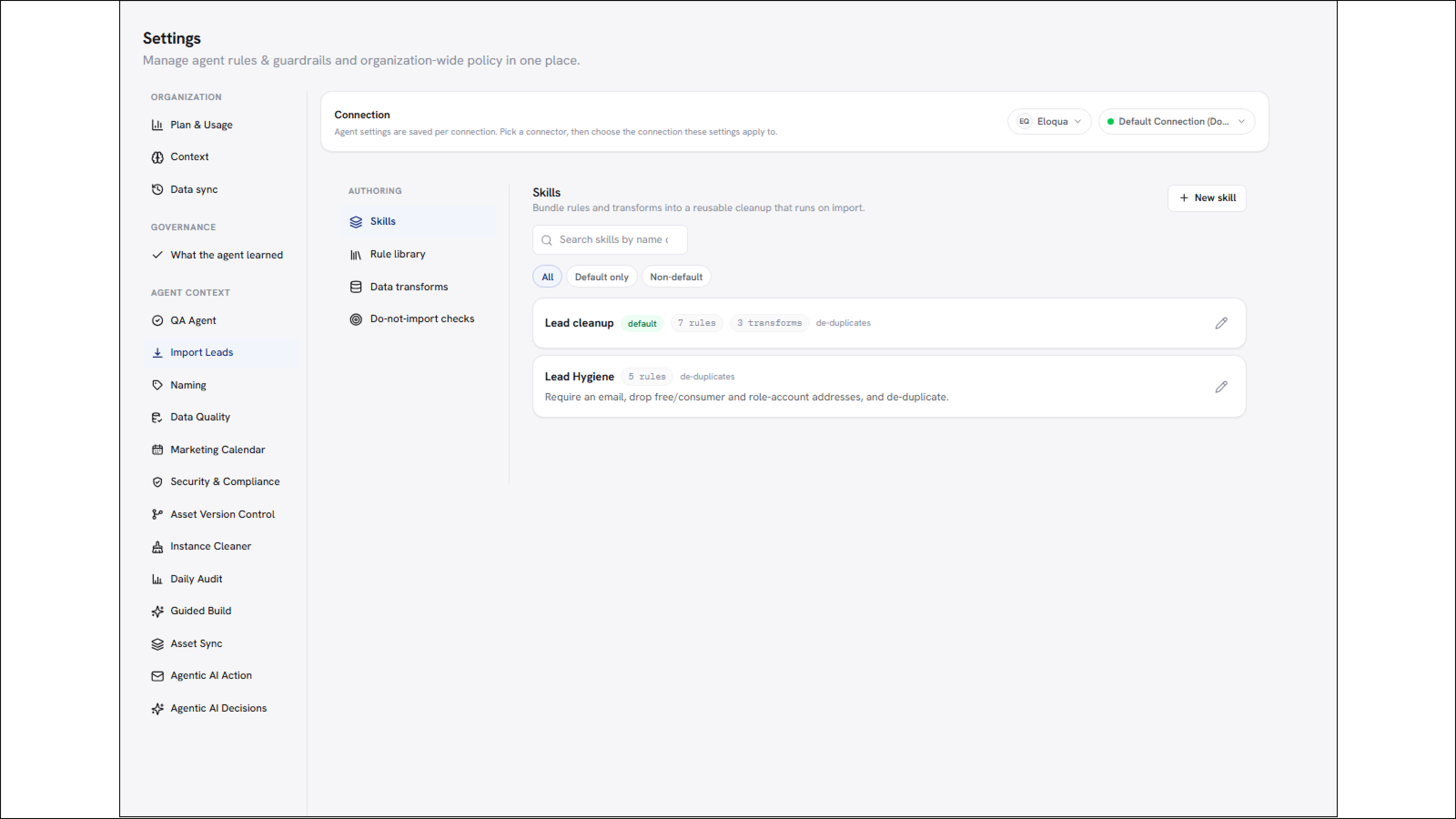Open Agentic AI Decisions settings
The height and width of the screenshot is (819, 1456).
click(221, 708)
